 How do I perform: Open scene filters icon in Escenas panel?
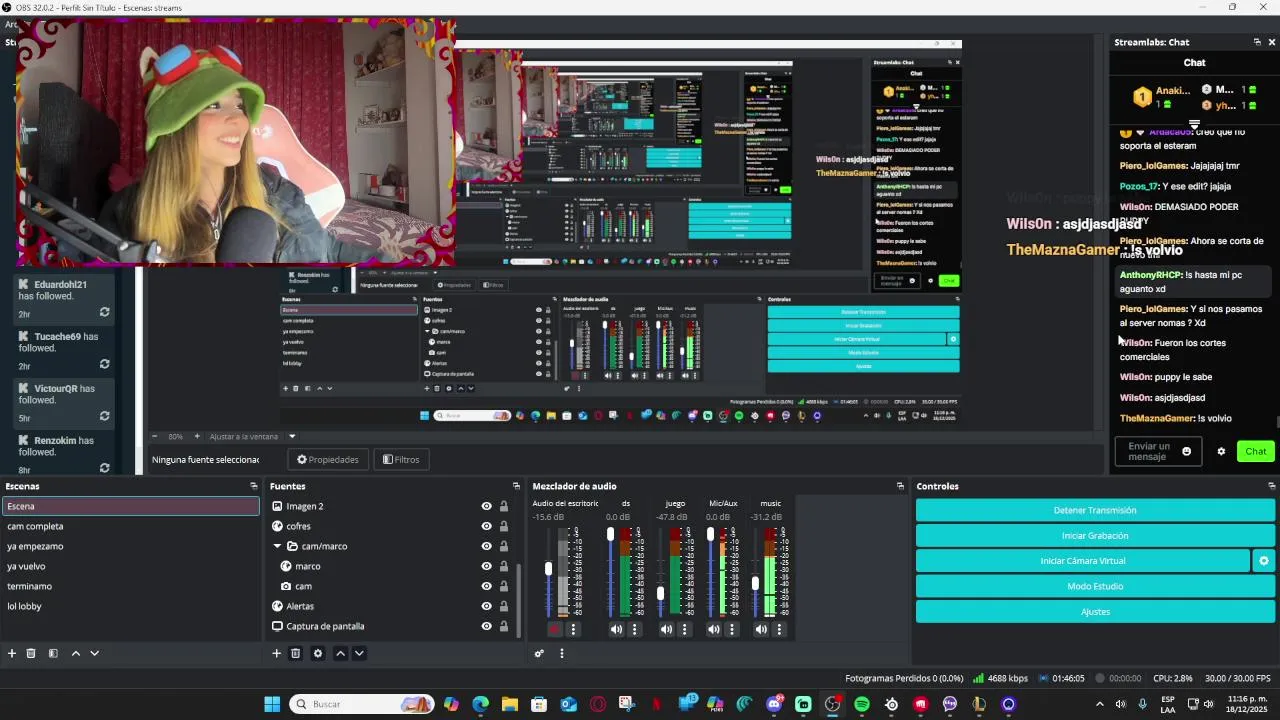click(53, 653)
